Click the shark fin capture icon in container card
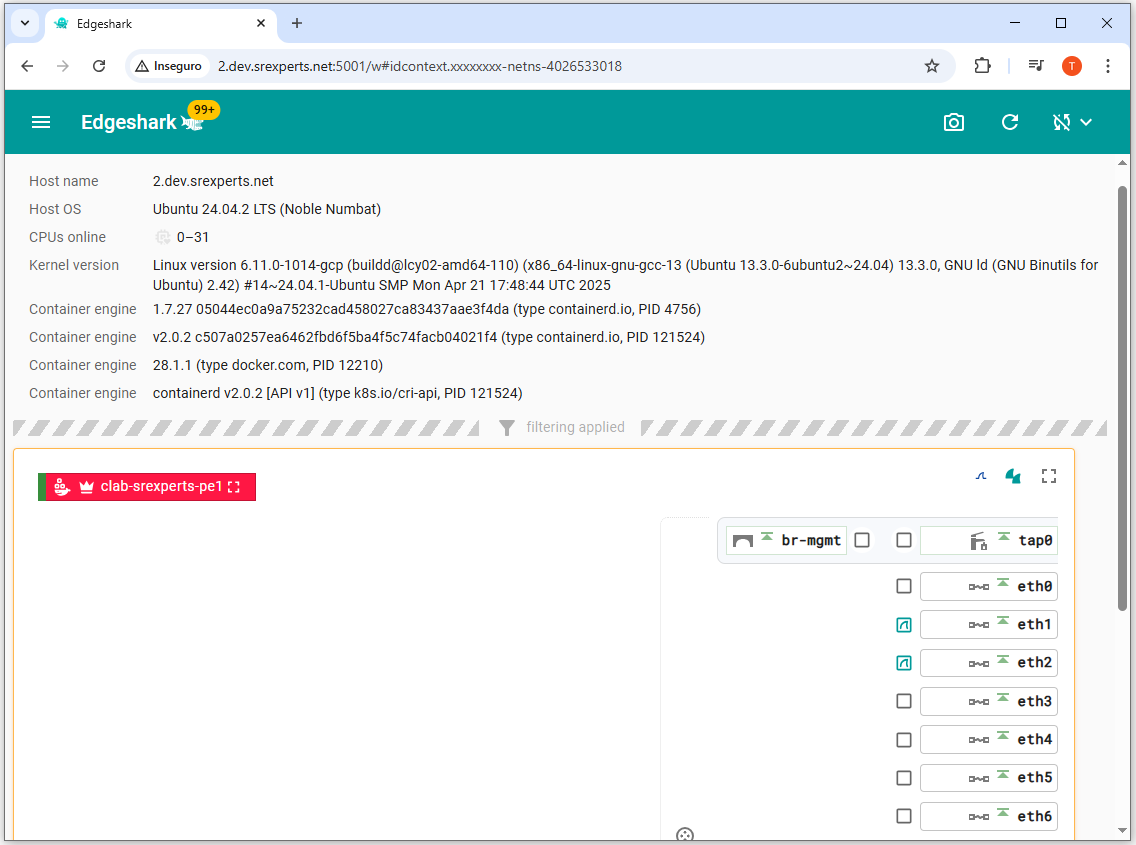This screenshot has width=1136, height=845. point(1013,476)
